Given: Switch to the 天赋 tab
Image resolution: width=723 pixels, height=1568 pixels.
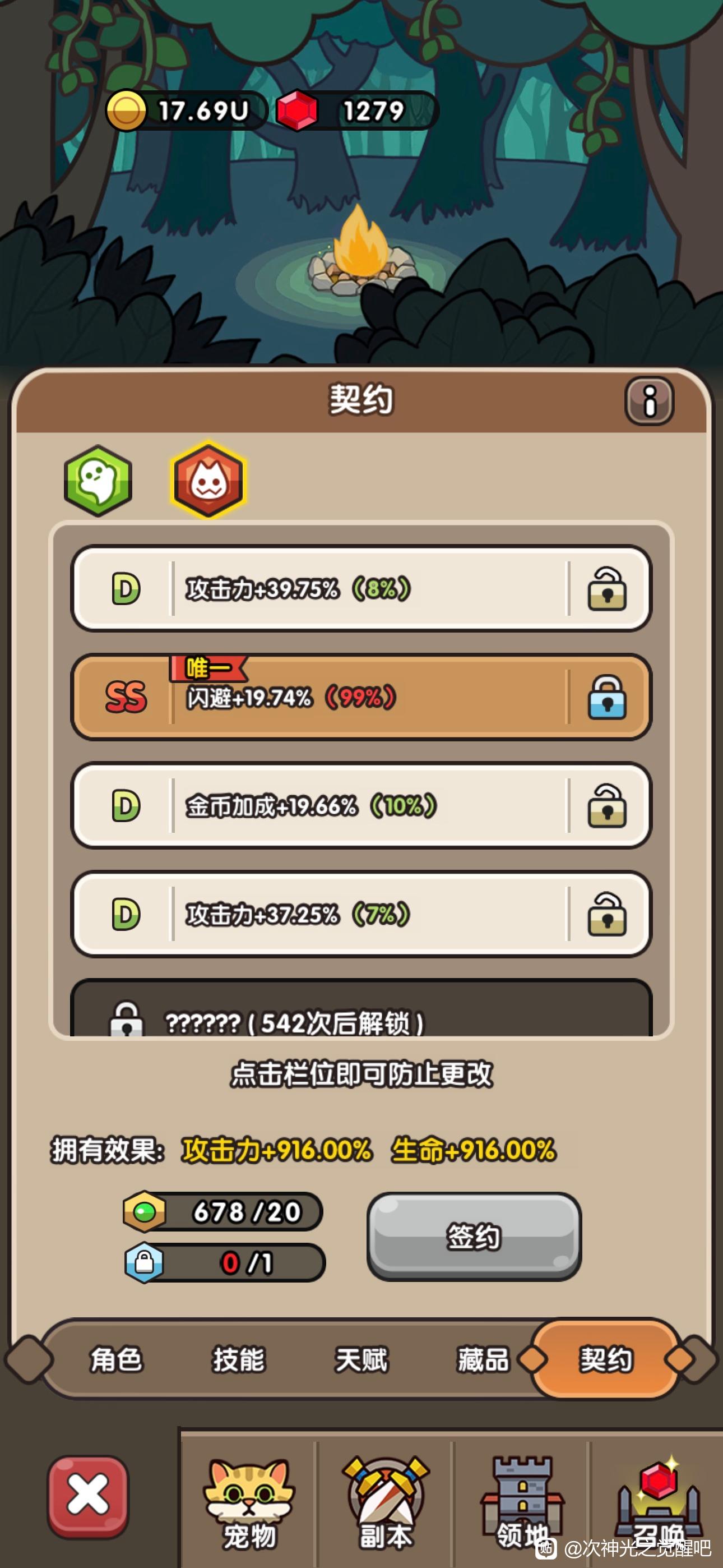Looking at the screenshot, I should pos(361,1359).
